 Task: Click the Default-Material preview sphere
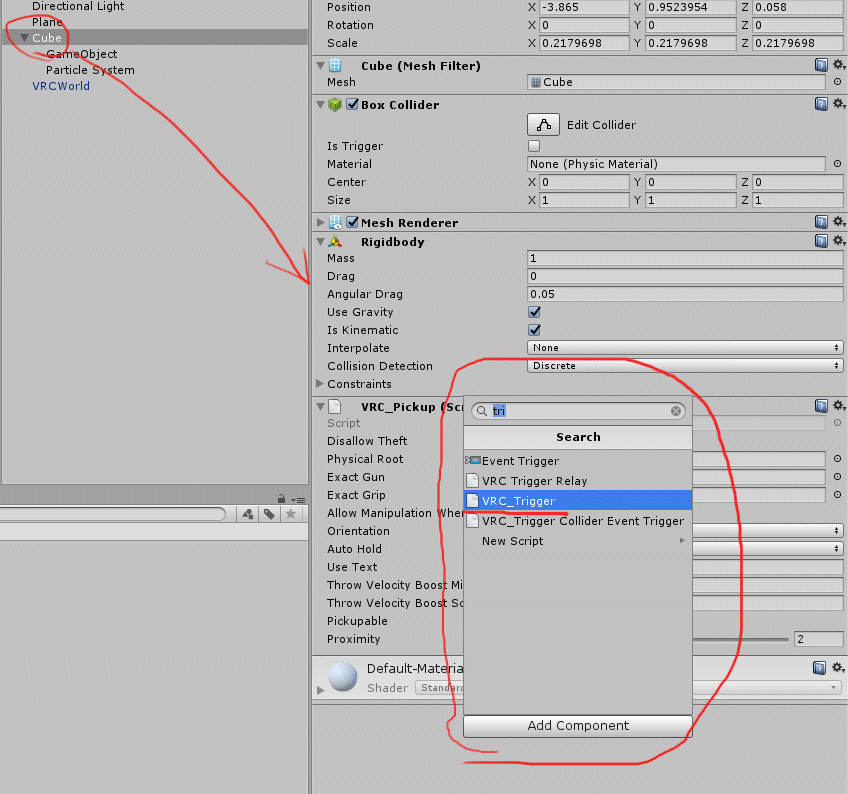tap(342, 677)
